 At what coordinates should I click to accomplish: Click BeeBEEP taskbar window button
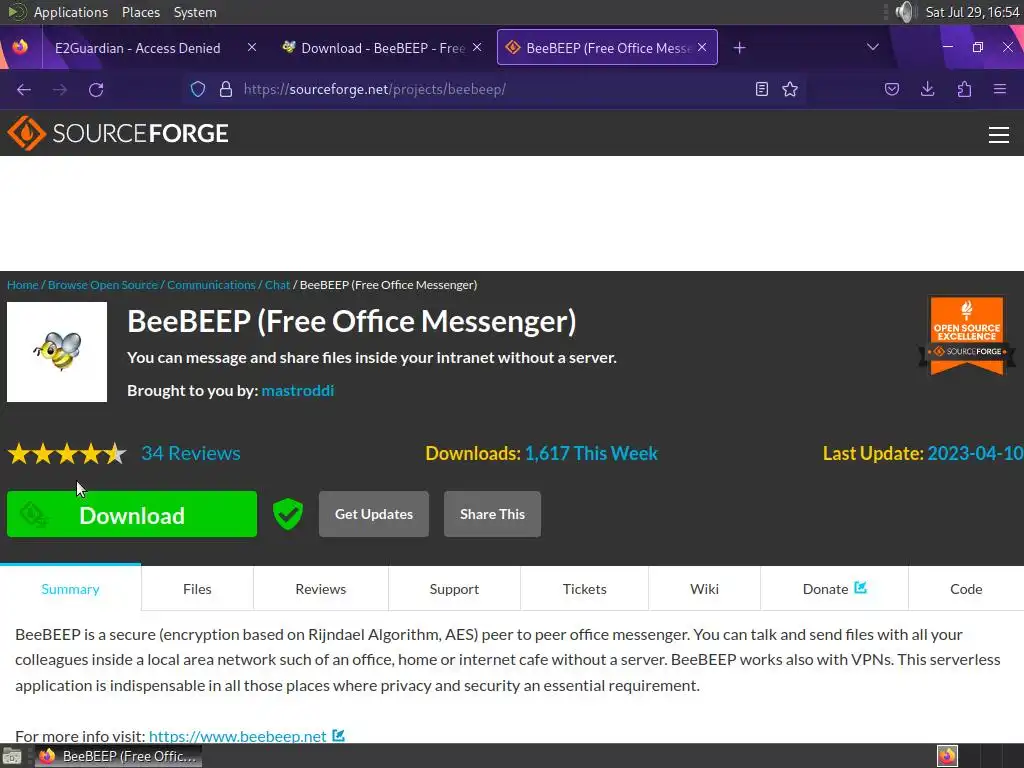point(118,756)
